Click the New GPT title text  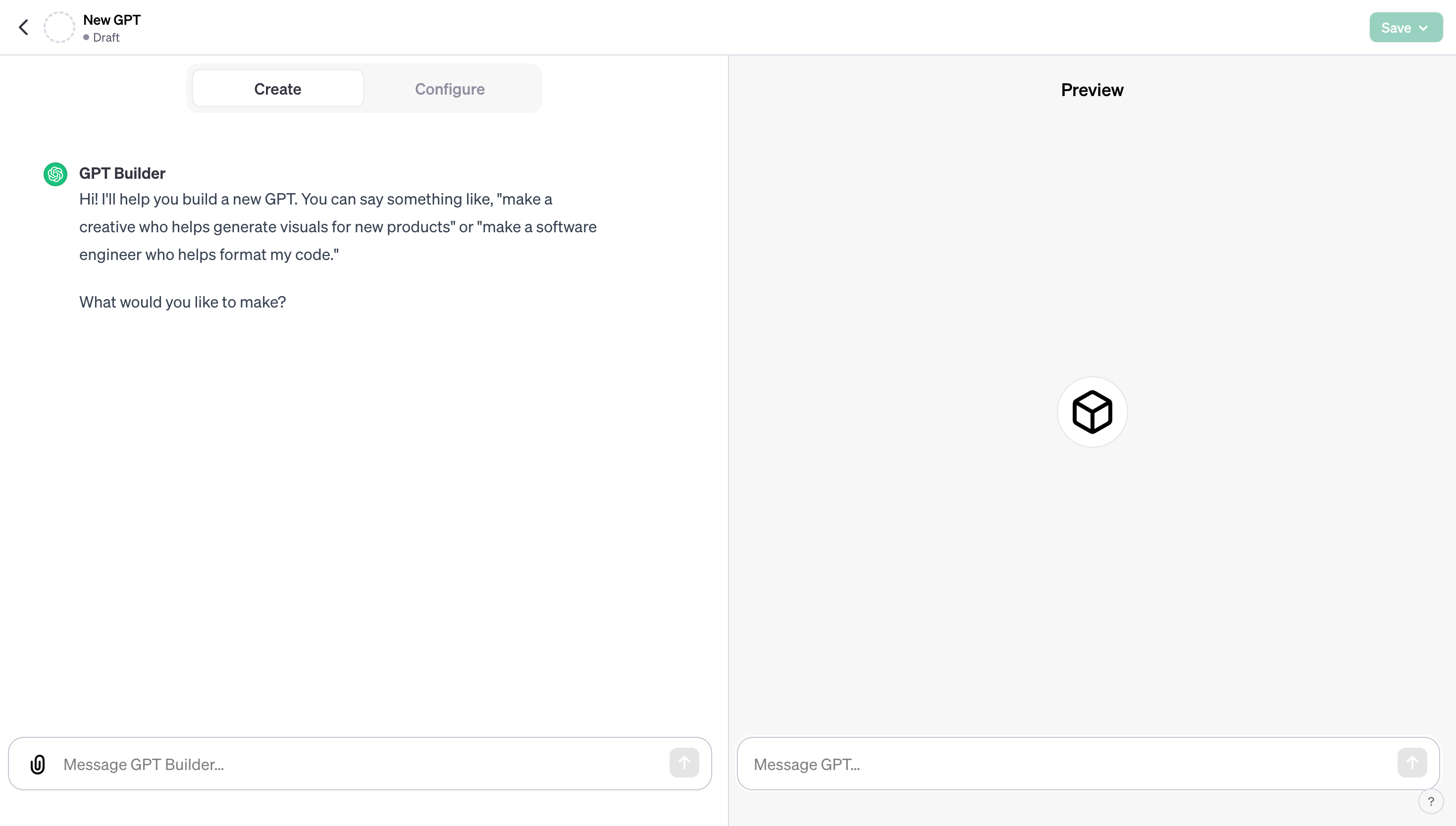click(112, 20)
